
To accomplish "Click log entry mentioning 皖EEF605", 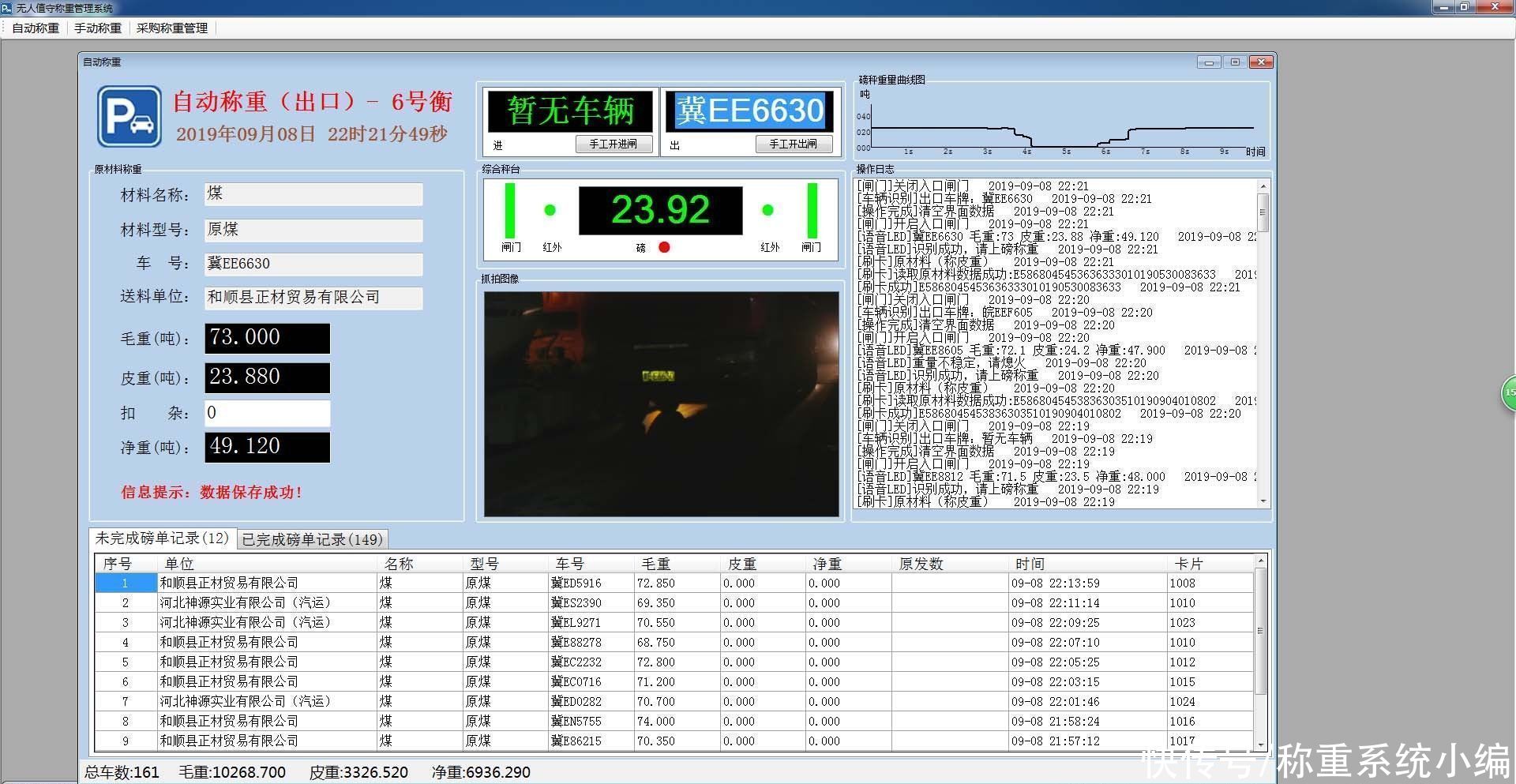I will [x=1004, y=313].
